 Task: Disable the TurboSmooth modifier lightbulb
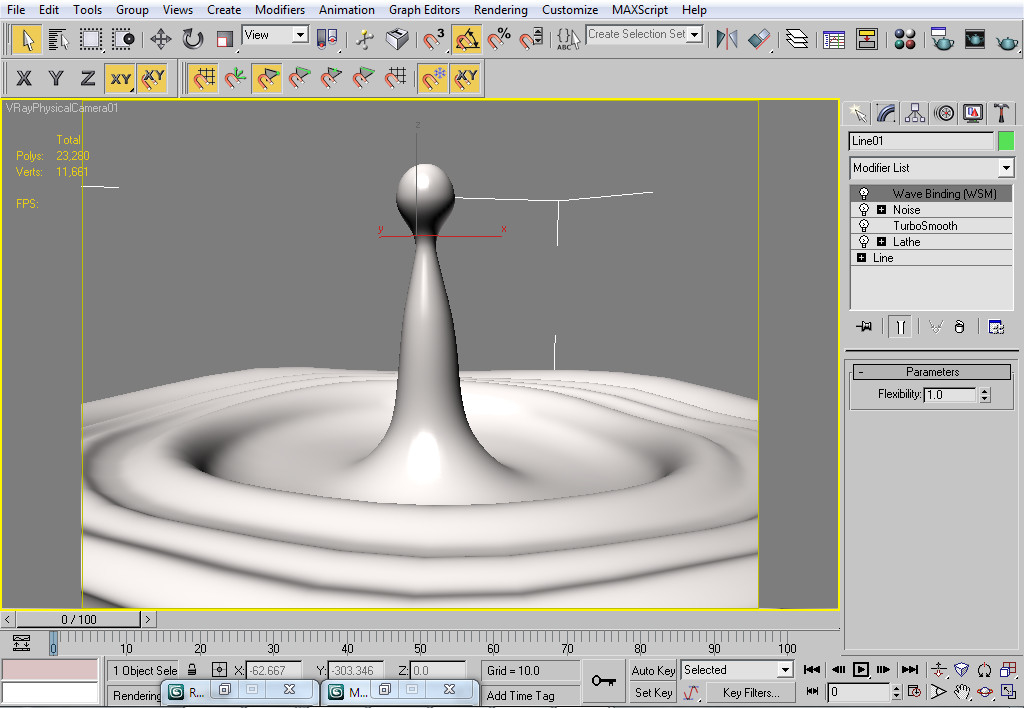coord(864,226)
